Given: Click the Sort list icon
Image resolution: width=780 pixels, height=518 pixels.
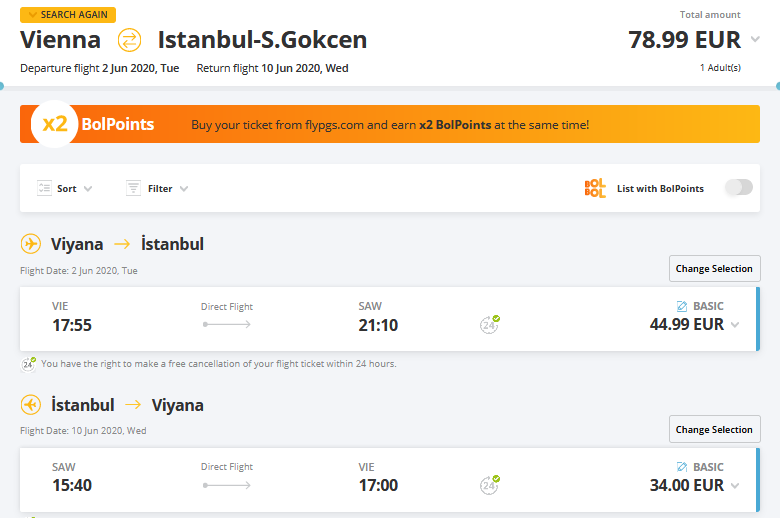Looking at the screenshot, I should pyautogui.click(x=44, y=188).
